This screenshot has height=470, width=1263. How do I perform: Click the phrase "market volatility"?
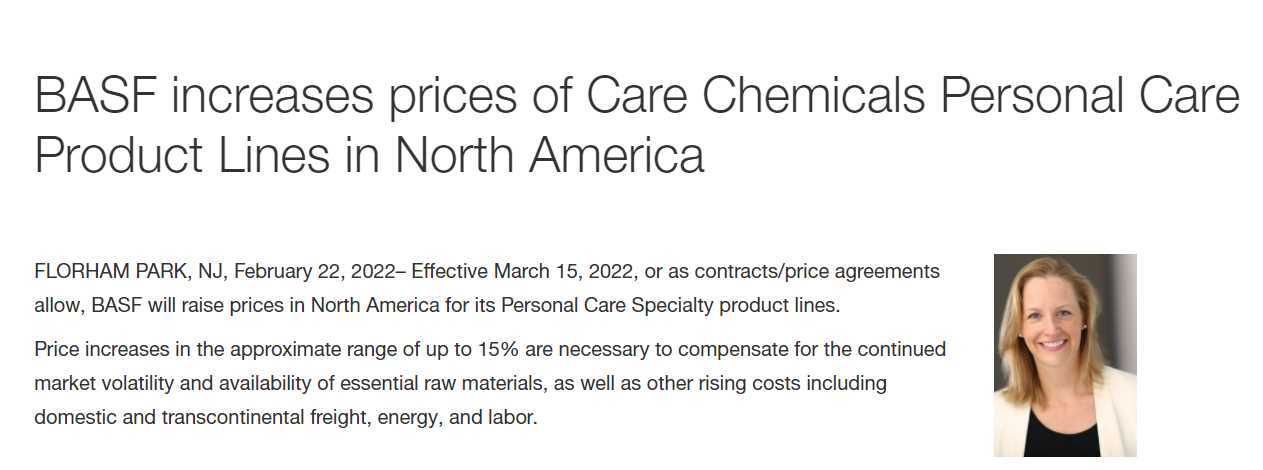(x=99, y=383)
